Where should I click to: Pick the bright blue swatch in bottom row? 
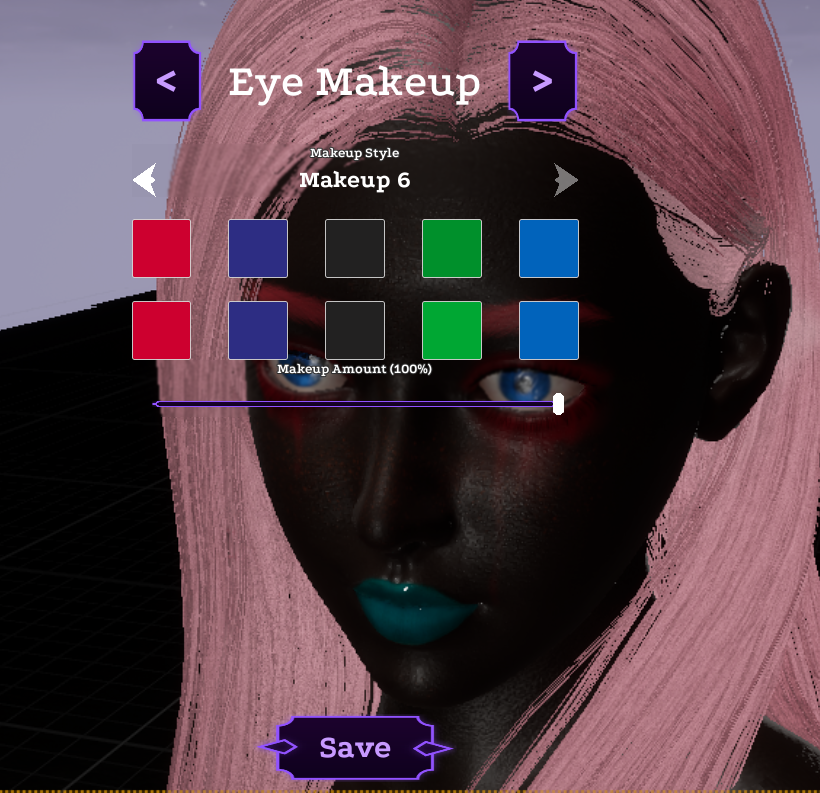[549, 330]
